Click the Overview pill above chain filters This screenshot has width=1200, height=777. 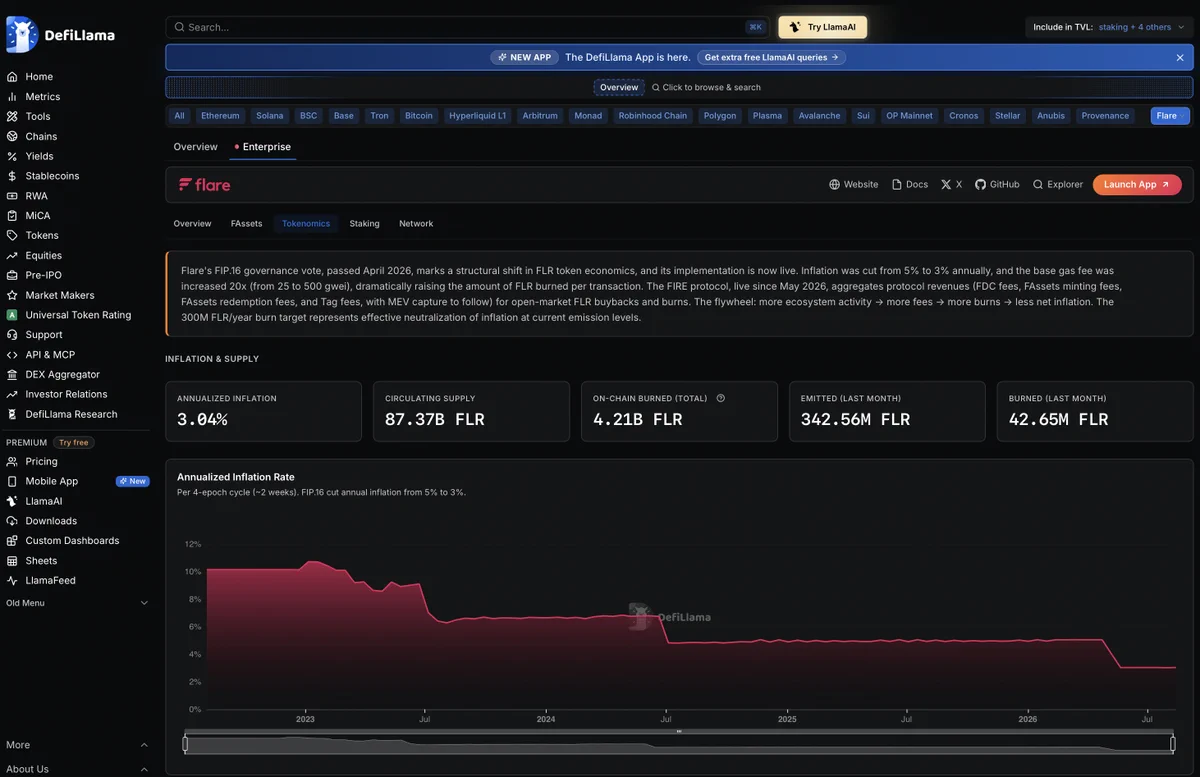619,88
